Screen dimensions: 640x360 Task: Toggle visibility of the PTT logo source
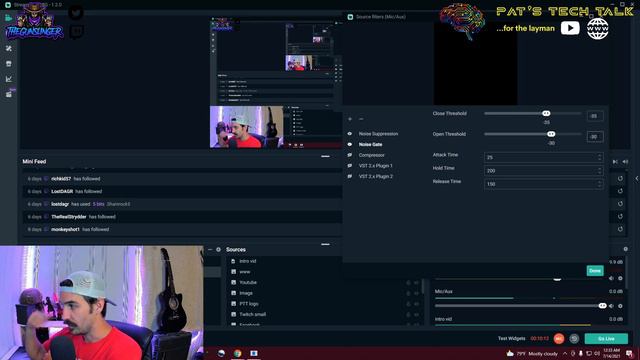[x=416, y=304]
